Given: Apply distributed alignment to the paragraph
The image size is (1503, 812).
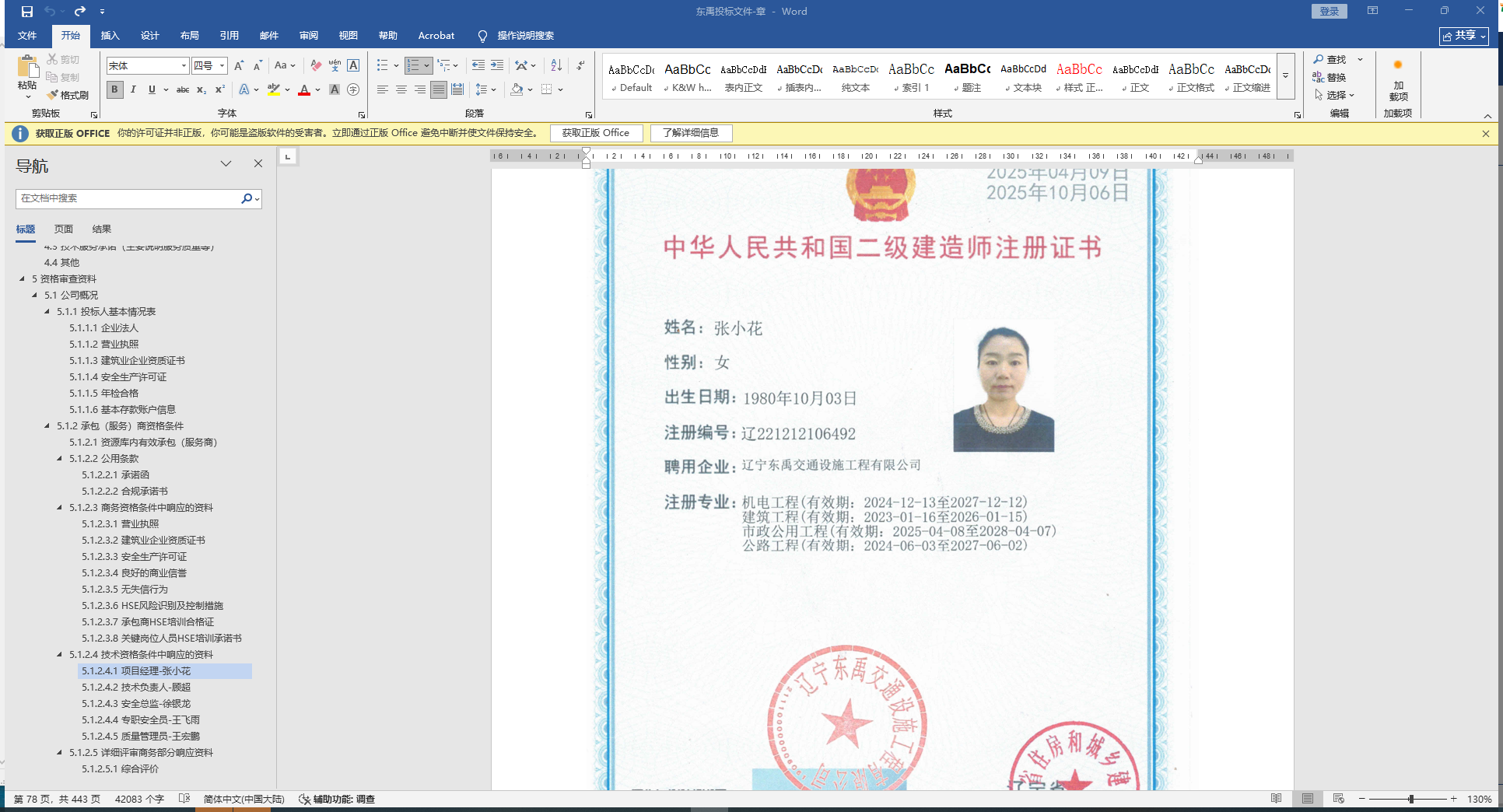Looking at the screenshot, I should coord(457,89).
